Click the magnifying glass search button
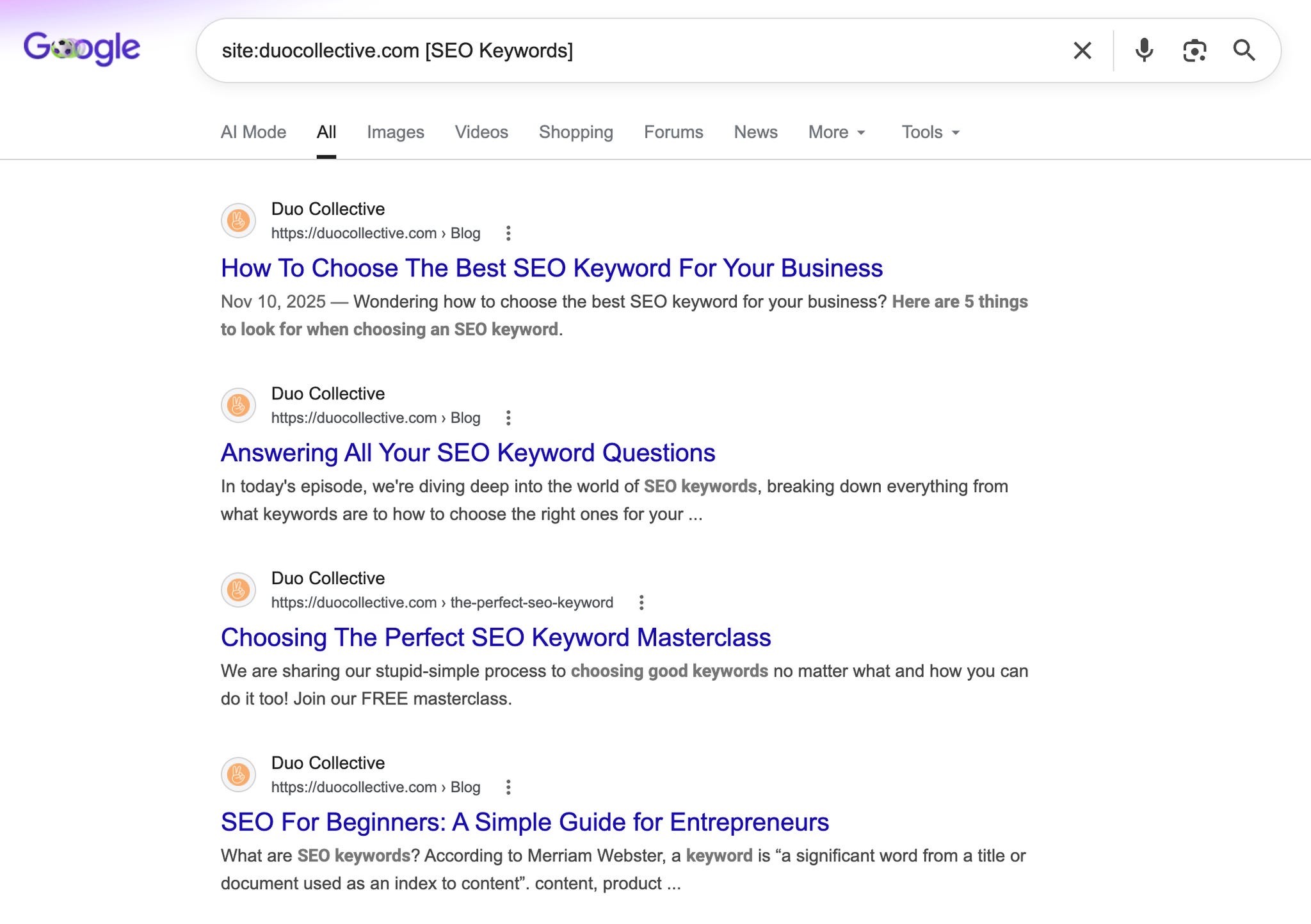Screen dimensions: 1311x924 click(1244, 51)
